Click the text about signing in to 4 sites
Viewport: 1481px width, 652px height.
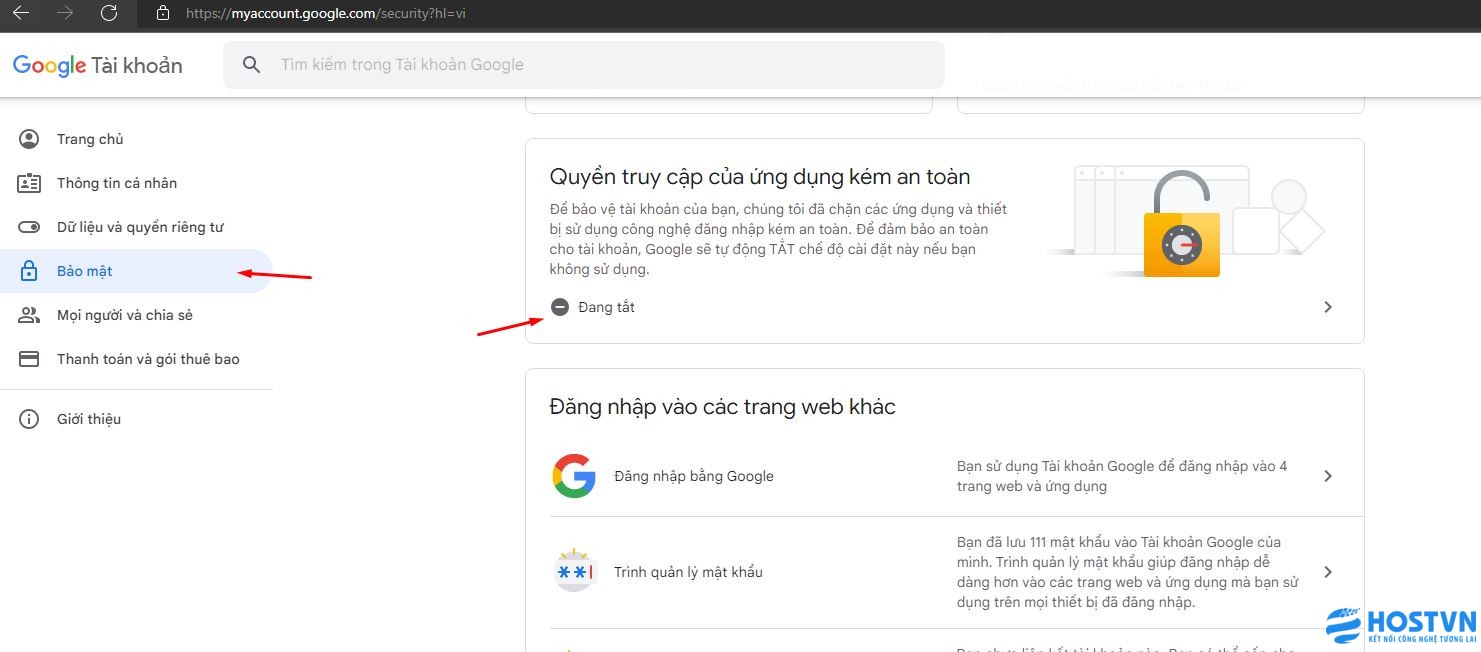pyautogui.click(x=1122, y=476)
